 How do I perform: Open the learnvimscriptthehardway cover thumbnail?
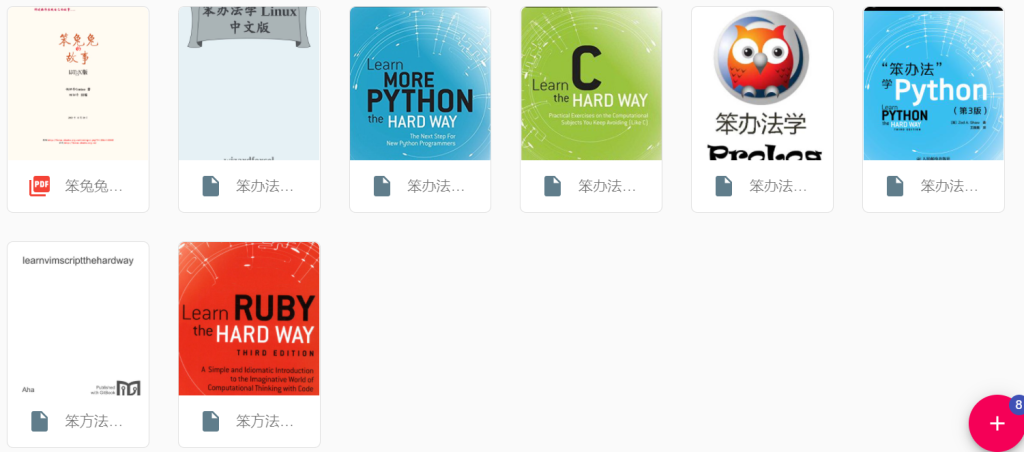[78, 319]
